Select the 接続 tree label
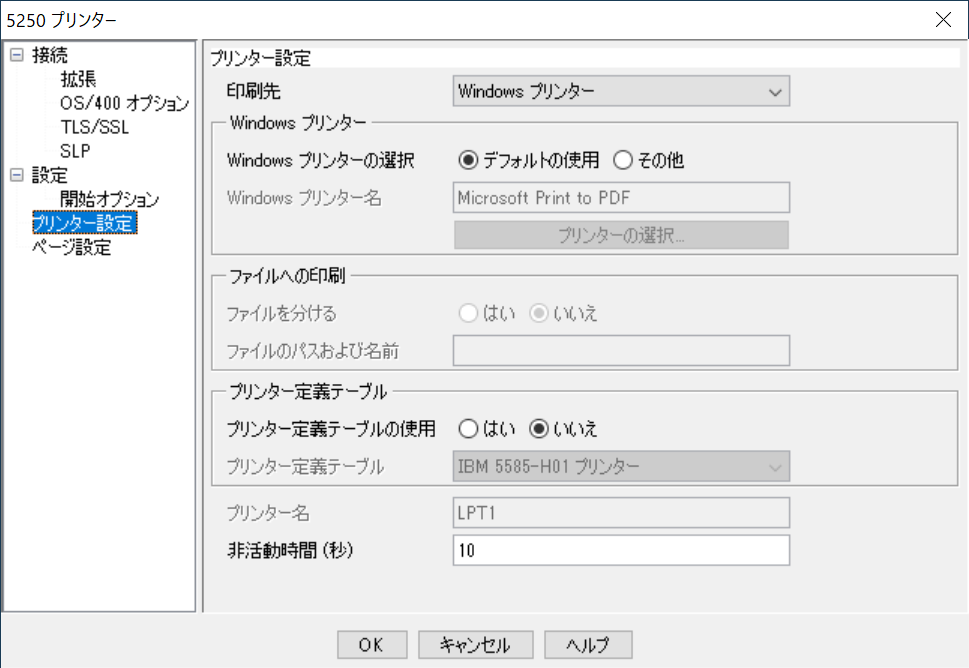The height and width of the screenshot is (668, 969). 49,55
